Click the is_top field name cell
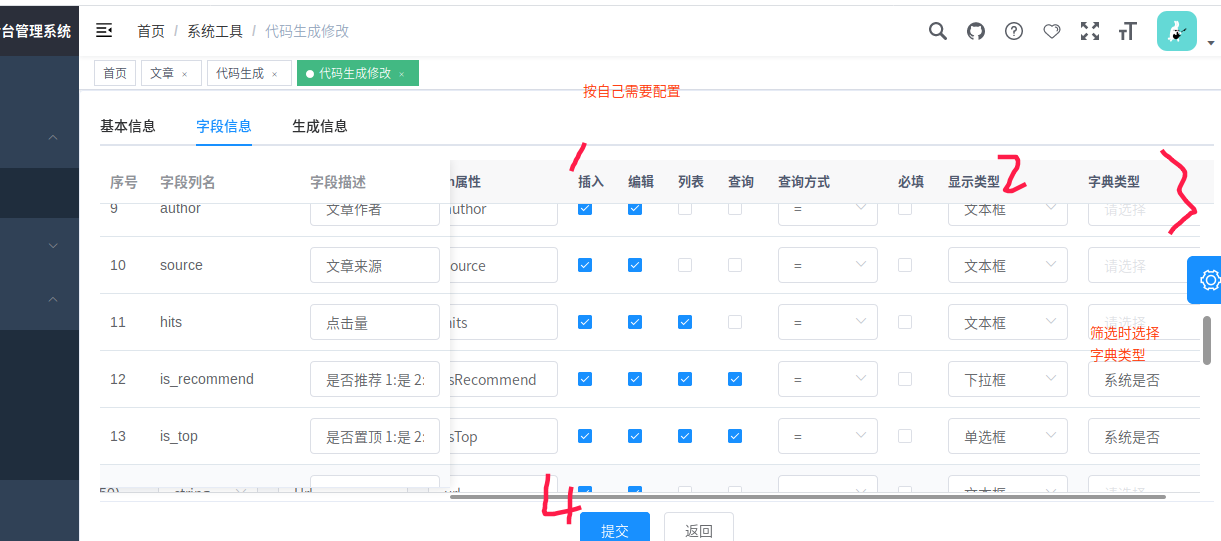Screen dimensions: 1221x541 click(179, 436)
